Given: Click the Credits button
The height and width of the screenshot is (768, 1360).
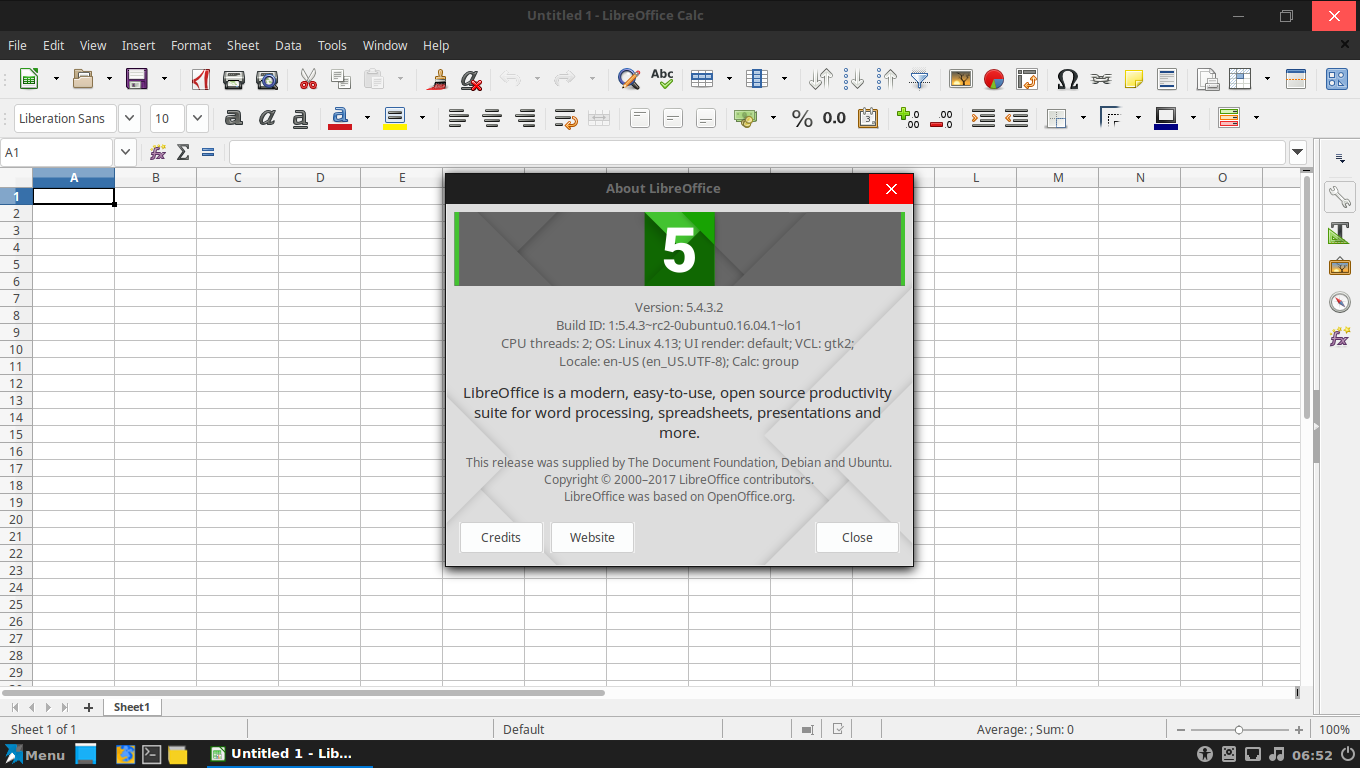Looking at the screenshot, I should 501,537.
